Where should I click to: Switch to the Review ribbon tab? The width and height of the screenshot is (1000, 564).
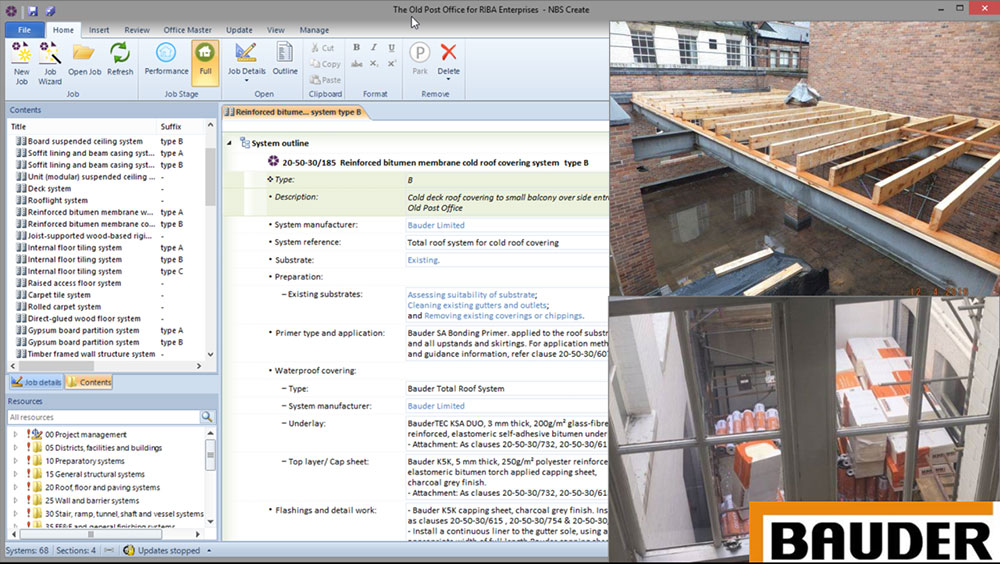coord(136,30)
